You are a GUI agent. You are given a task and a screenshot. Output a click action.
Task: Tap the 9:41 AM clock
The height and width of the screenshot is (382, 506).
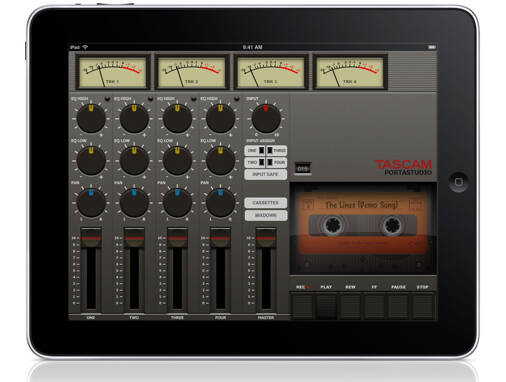point(253,47)
